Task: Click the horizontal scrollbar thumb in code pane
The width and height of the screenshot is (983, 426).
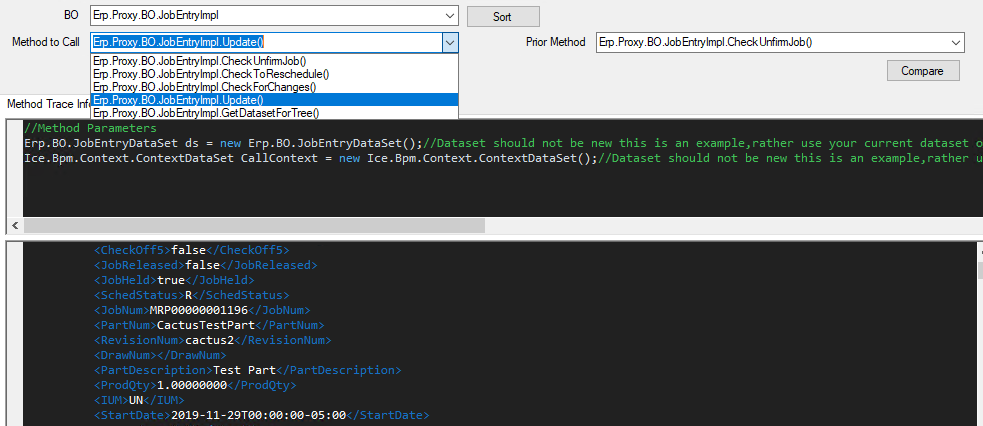Action: coord(254,226)
